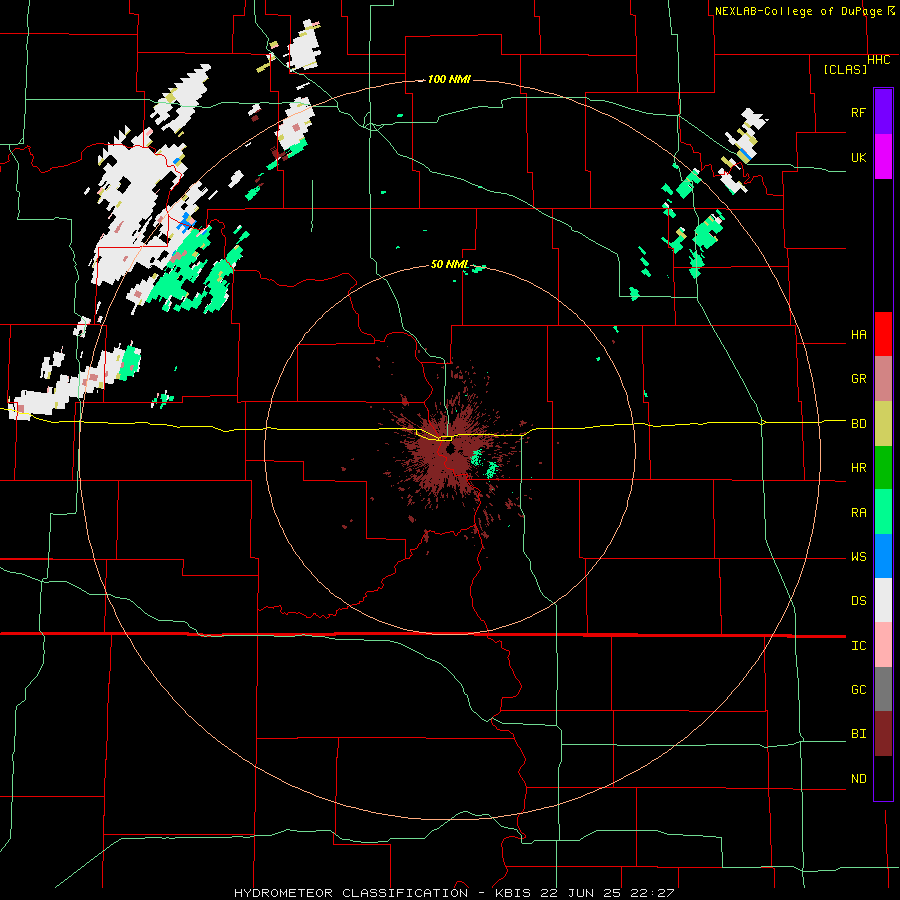Select the BI brown legend swatch

(883, 734)
